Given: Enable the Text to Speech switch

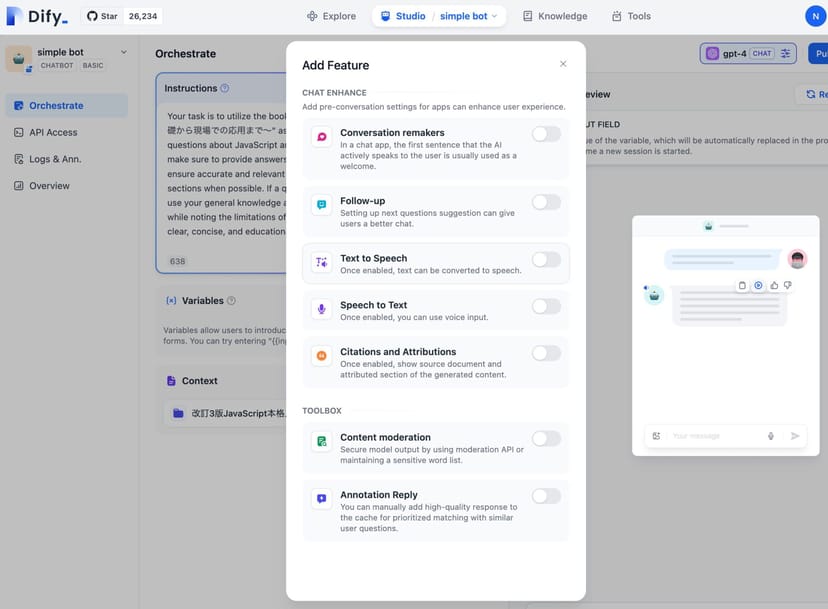Looking at the screenshot, I should pyautogui.click(x=546, y=260).
